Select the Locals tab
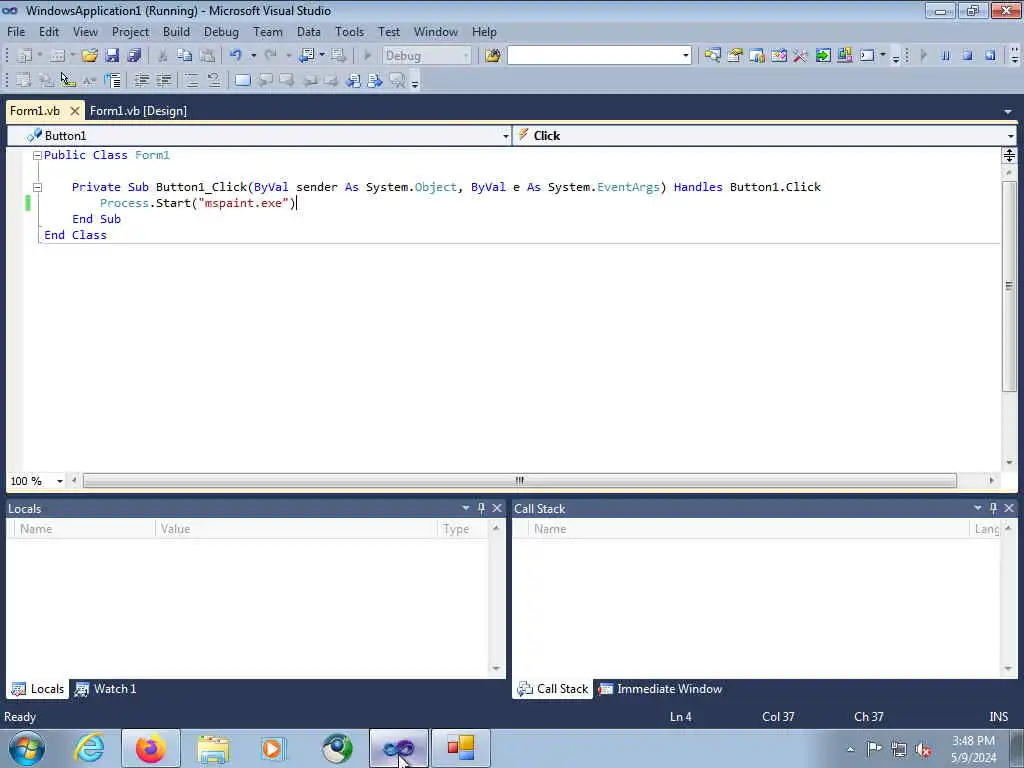This screenshot has width=1024, height=768. (x=38, y=689)
